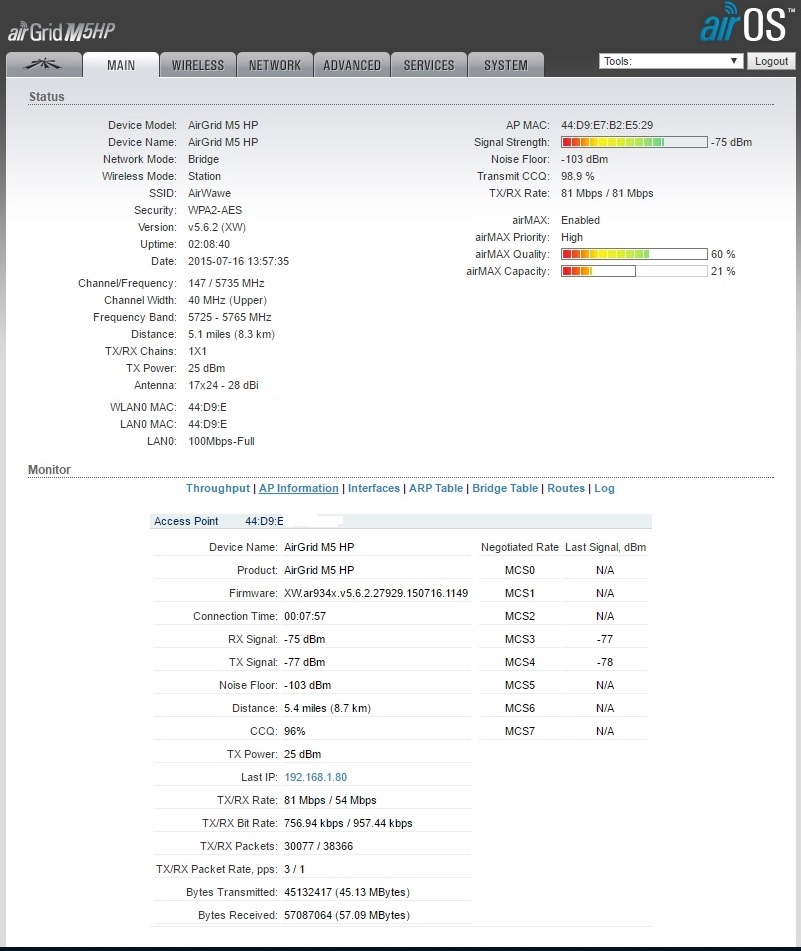The image size is (801, 951).
Task: Select the 81 Mbps / 54 Mbps rate
Action: pos(330,800)
